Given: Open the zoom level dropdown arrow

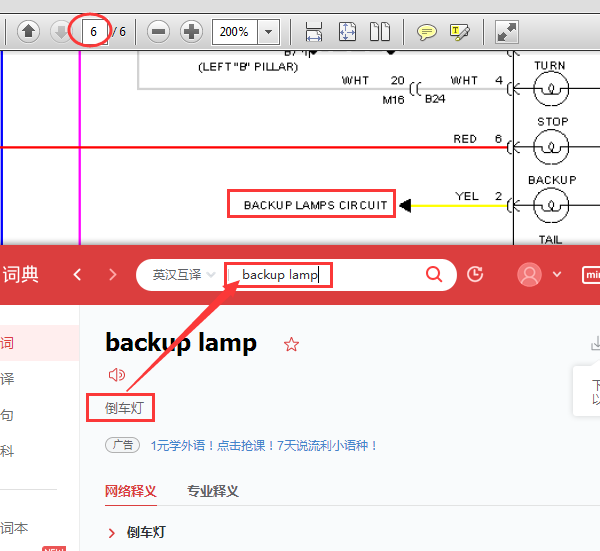Looking at the screenshot, I should (269, 32).
